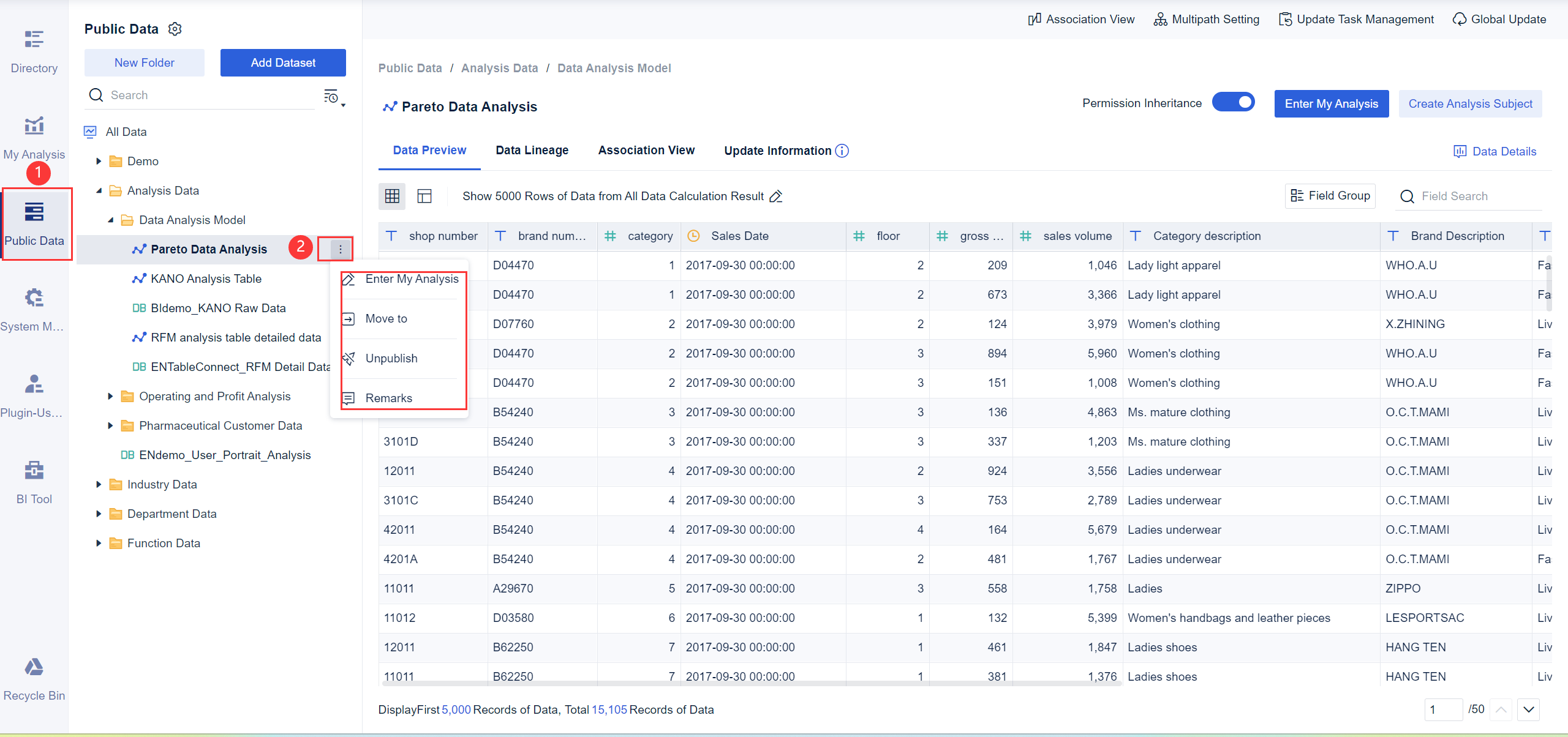This screenshot has height=737, width=1568.
Task: Click the New Folder button
Action: pyautogui.click(x=144, y=62)
